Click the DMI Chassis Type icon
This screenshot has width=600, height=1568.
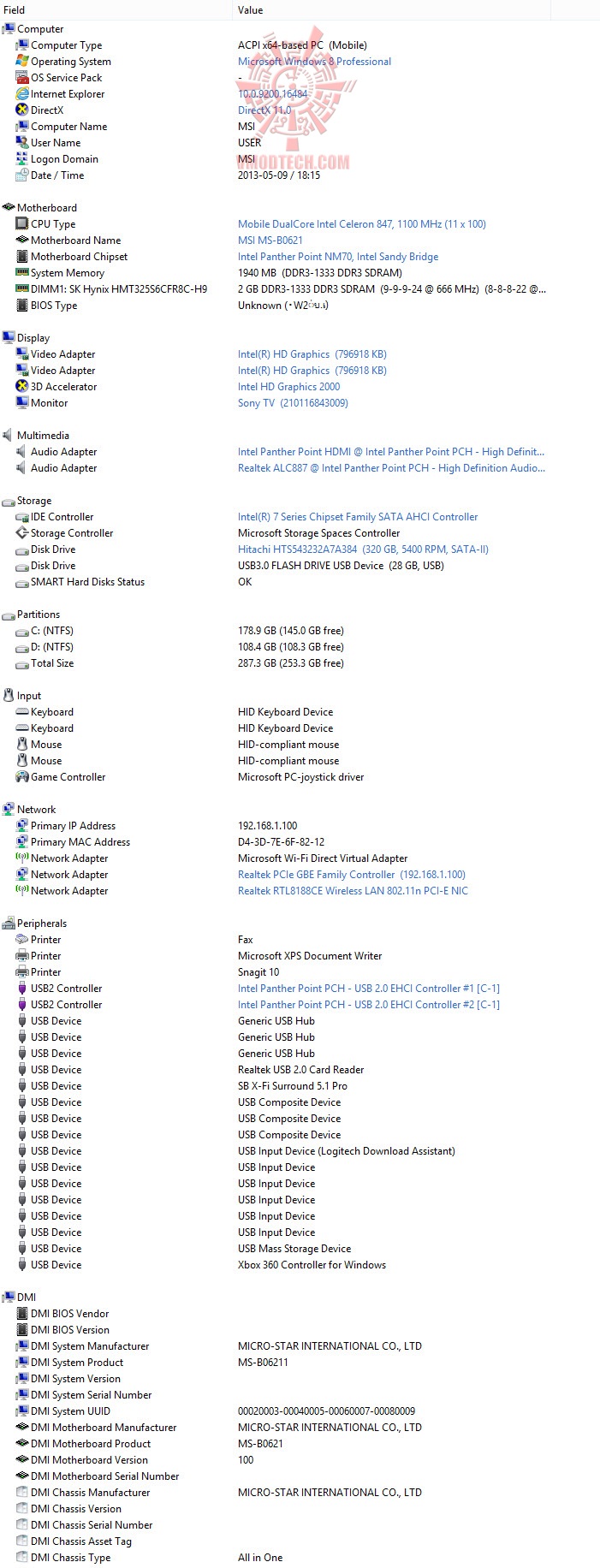coord(22,1558)
